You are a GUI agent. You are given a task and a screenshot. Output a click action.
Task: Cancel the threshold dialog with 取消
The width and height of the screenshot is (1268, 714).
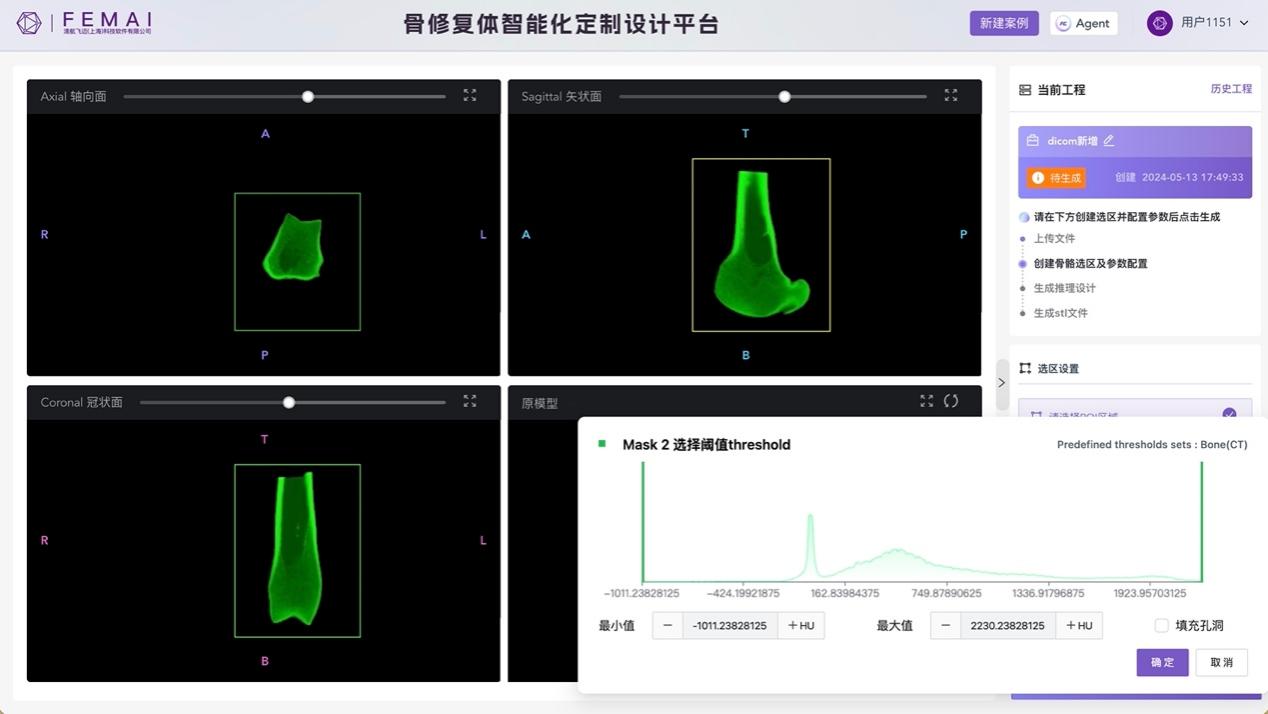[x=1221, y=662]
